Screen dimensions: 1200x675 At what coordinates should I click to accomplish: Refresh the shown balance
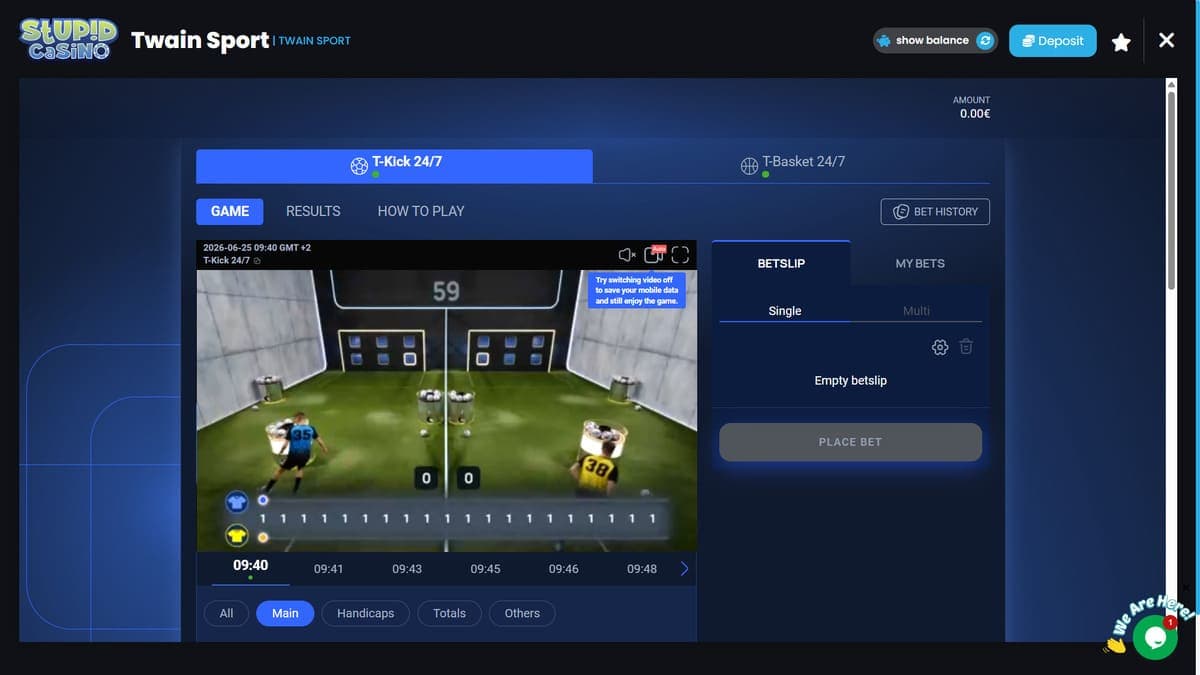coord(985,41)
